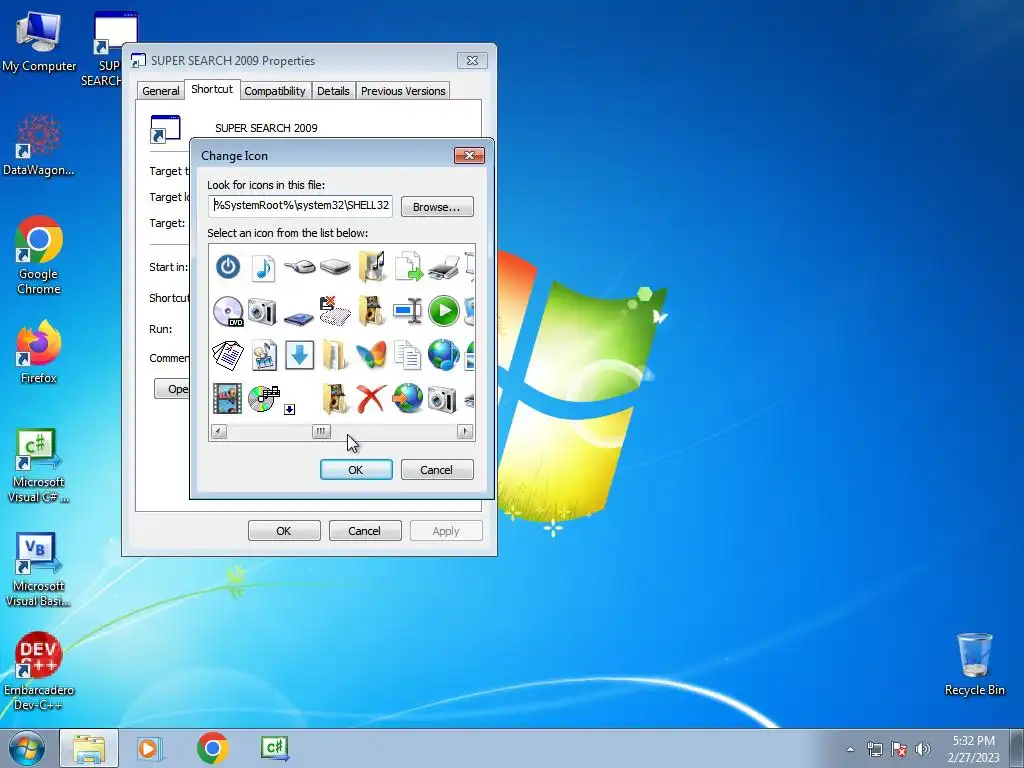Click Browse to choose icon file
Image resolution: width=1024 pixels, height=768 pixels.
[437, 206]
